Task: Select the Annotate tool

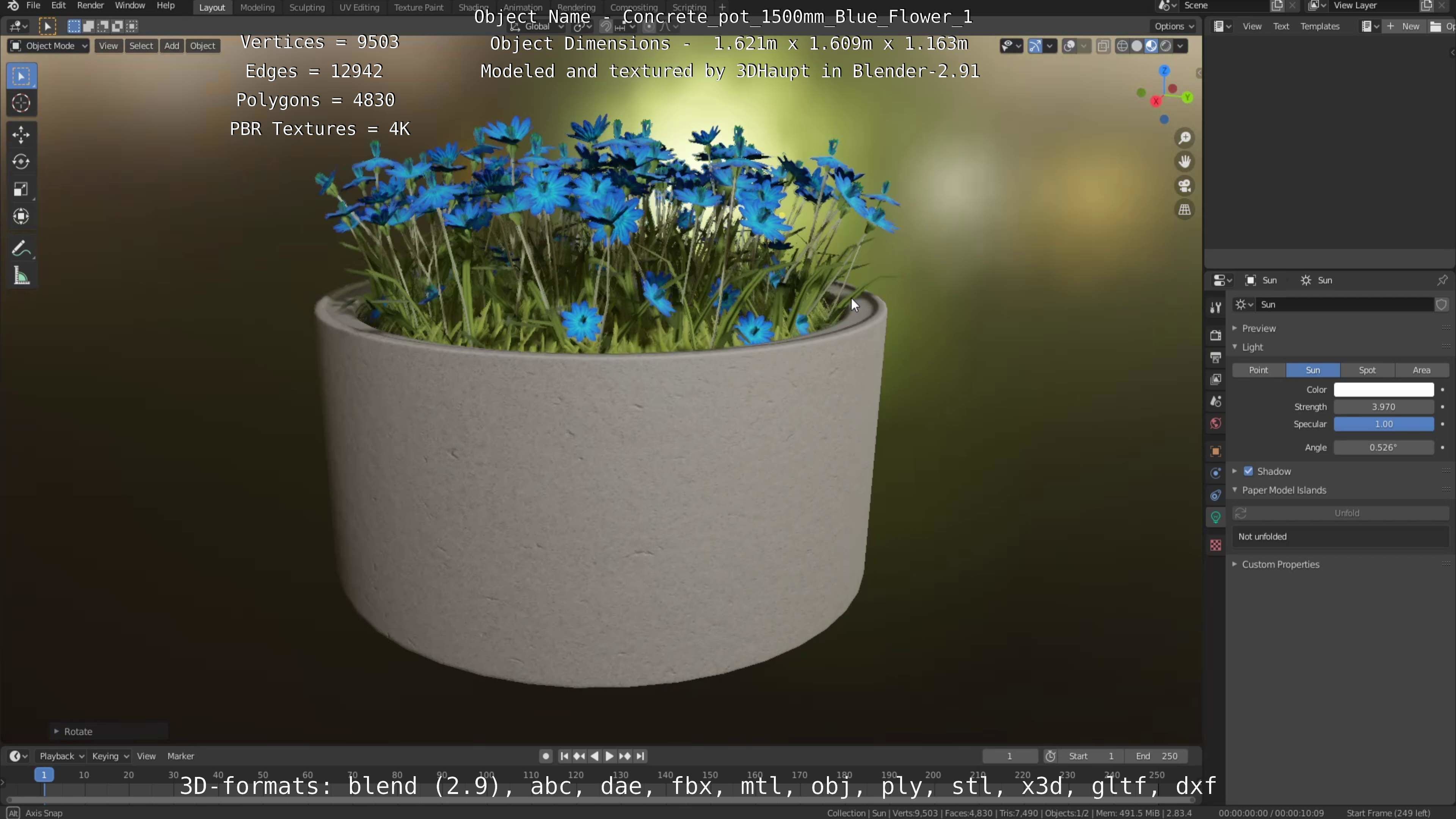Action: [21, 248]
